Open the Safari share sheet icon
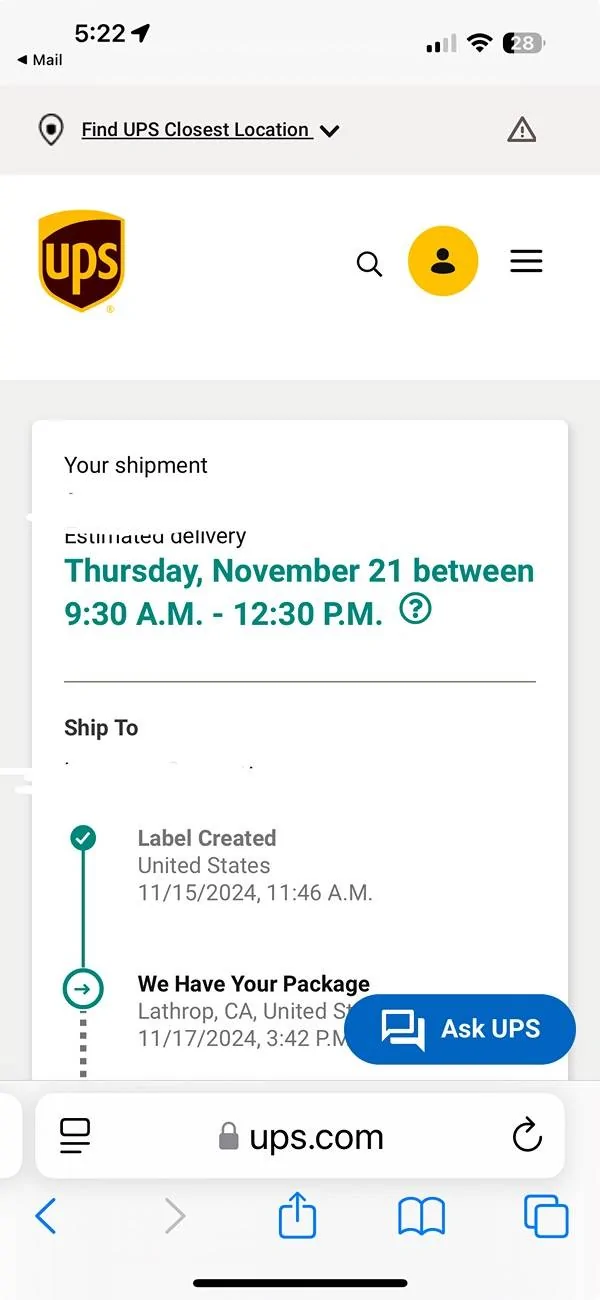Image resolution: width=600 pixels, height=1300 pixels. point(298,1216)
